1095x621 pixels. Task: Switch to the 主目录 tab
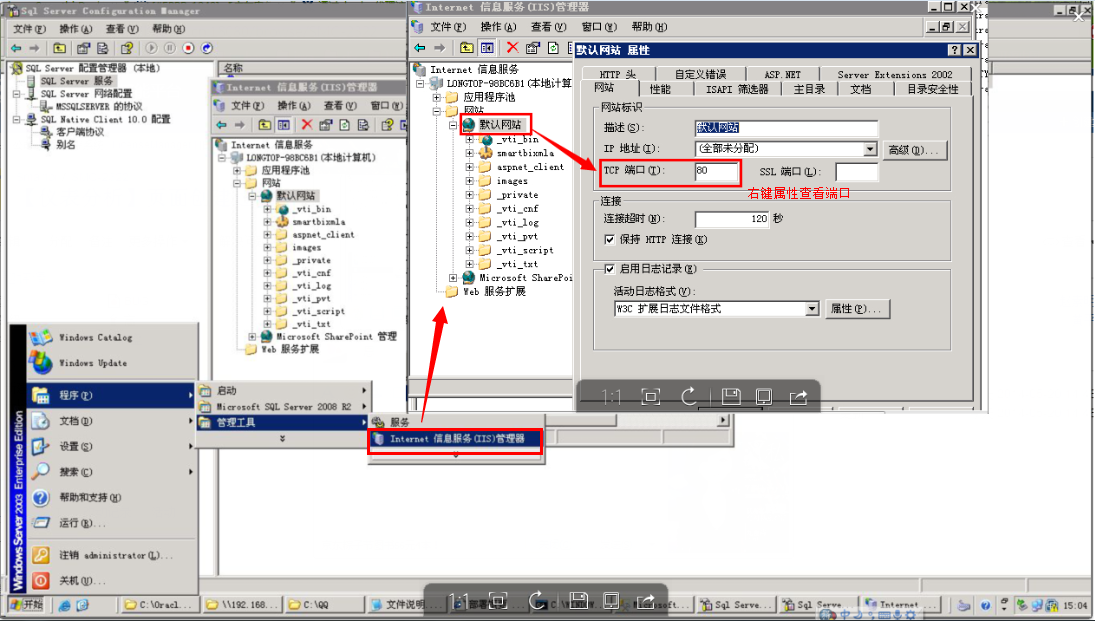click(809, 89)
